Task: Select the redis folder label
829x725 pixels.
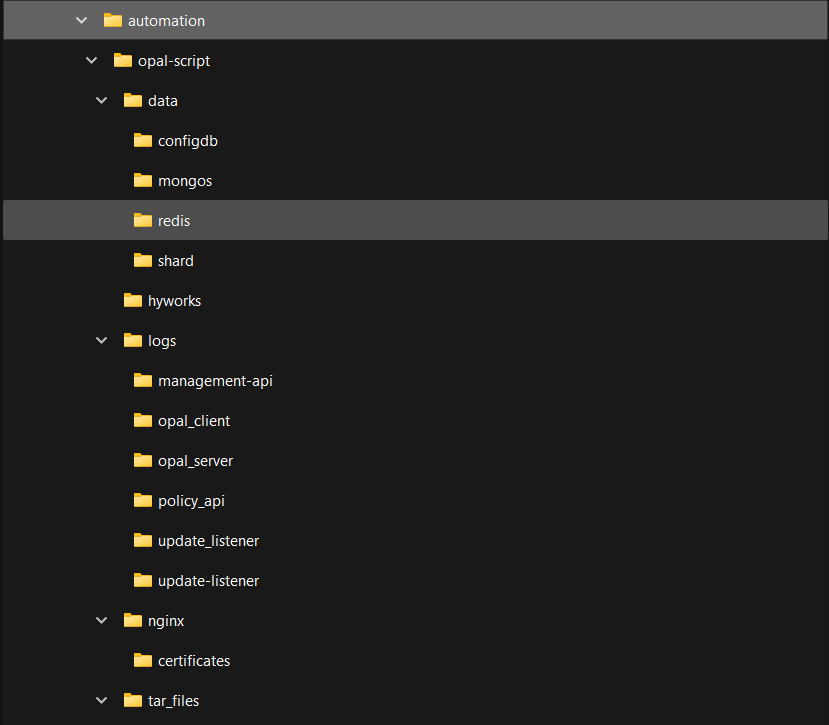Action: [174, 221]
